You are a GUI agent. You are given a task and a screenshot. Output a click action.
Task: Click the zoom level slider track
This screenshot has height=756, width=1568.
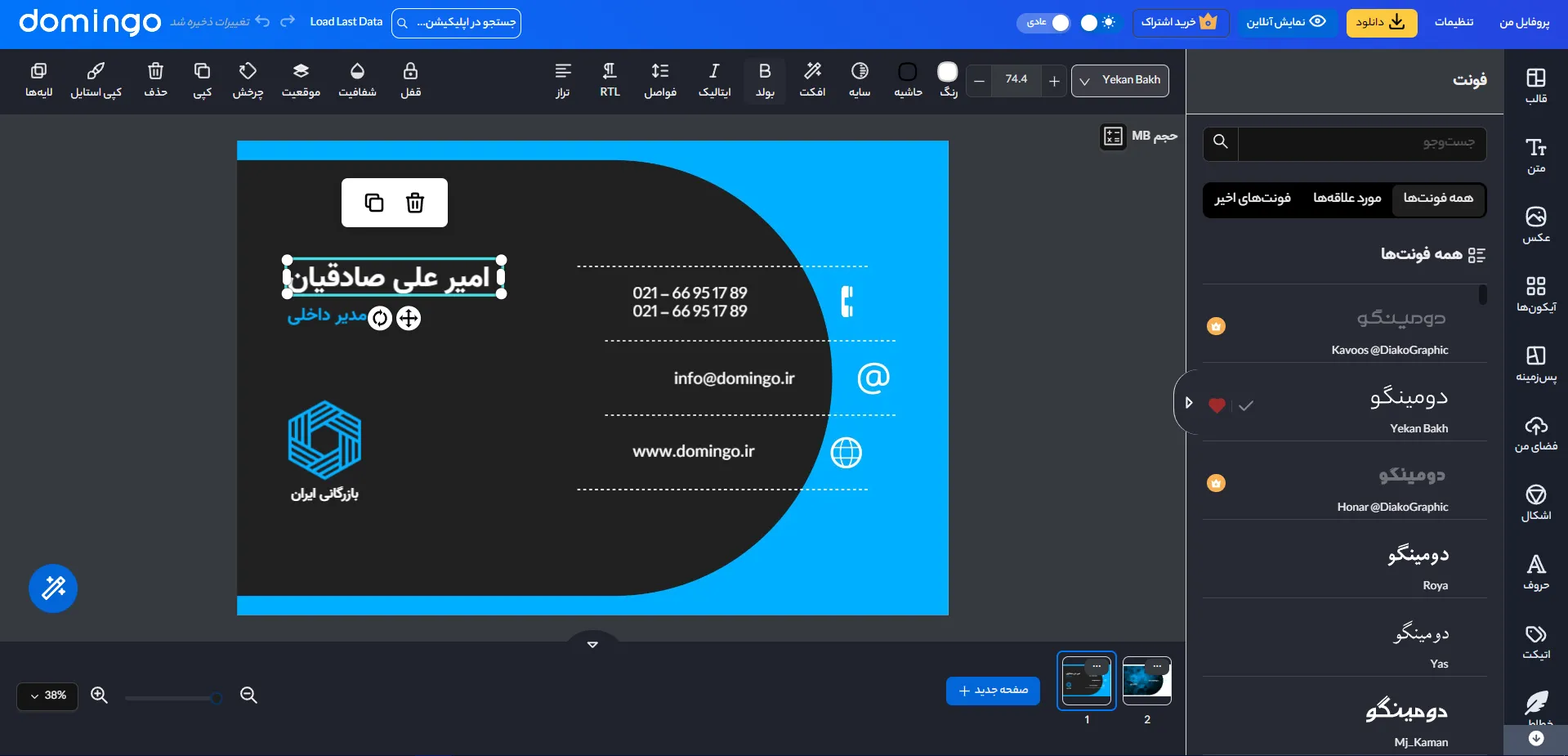172,698
